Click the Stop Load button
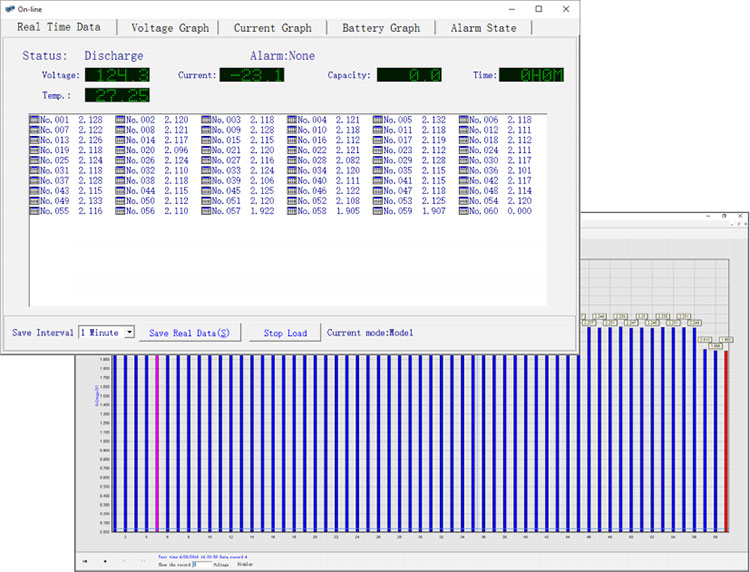The width and height of the screenshot is (750, 572). click(285, 333)
